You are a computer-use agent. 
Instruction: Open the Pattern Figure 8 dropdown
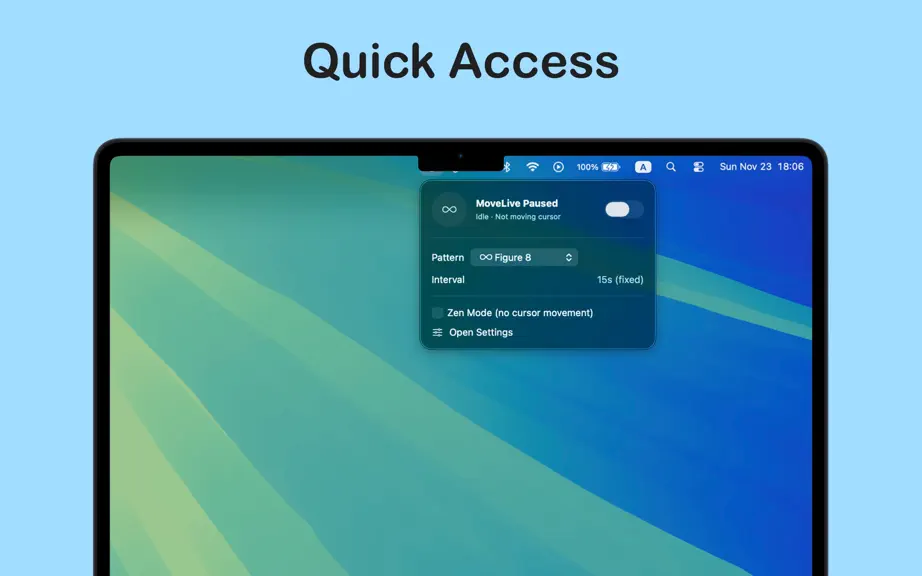(x=524, y=257)
